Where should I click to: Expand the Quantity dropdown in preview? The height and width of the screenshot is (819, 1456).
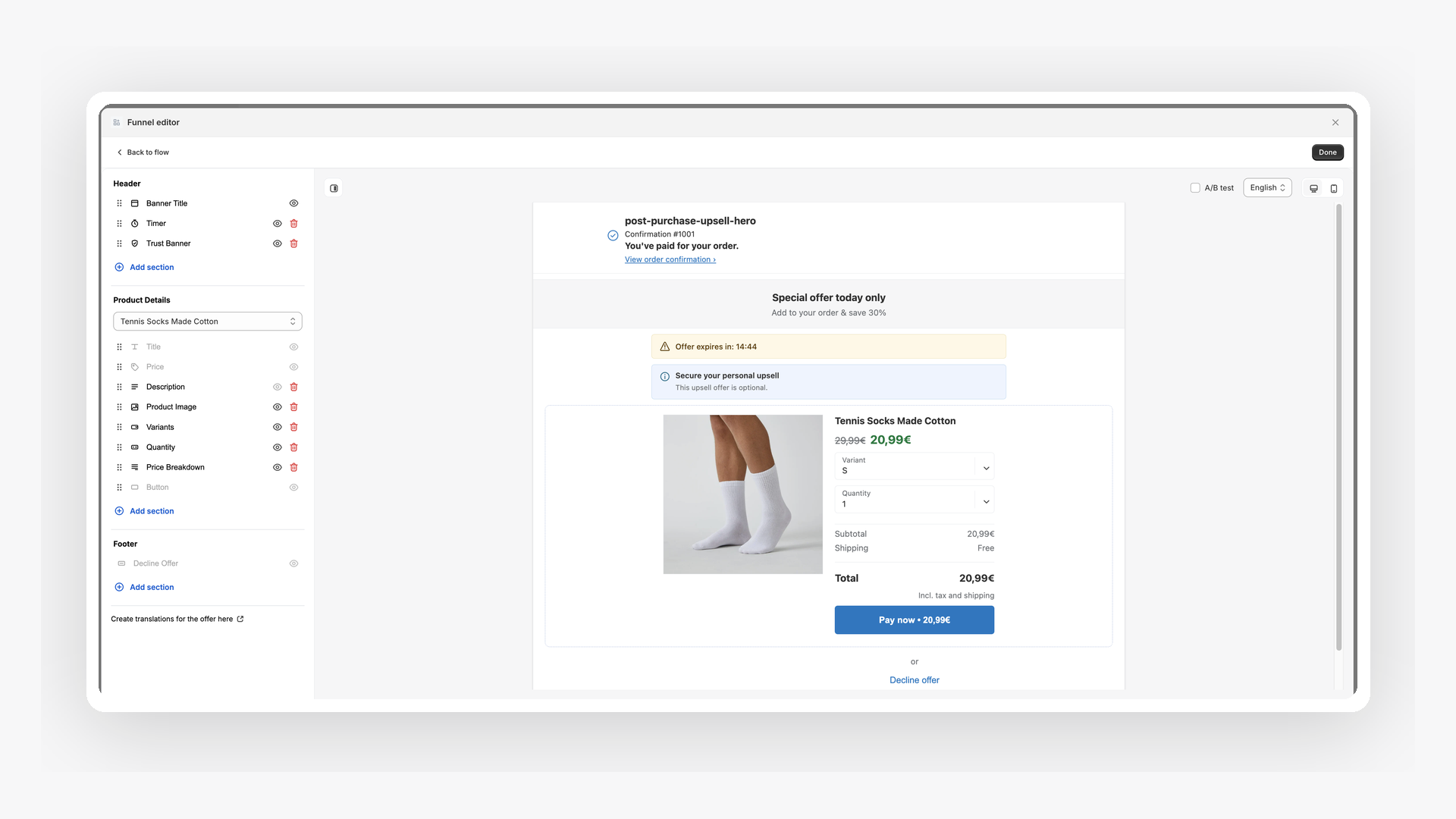914,499
